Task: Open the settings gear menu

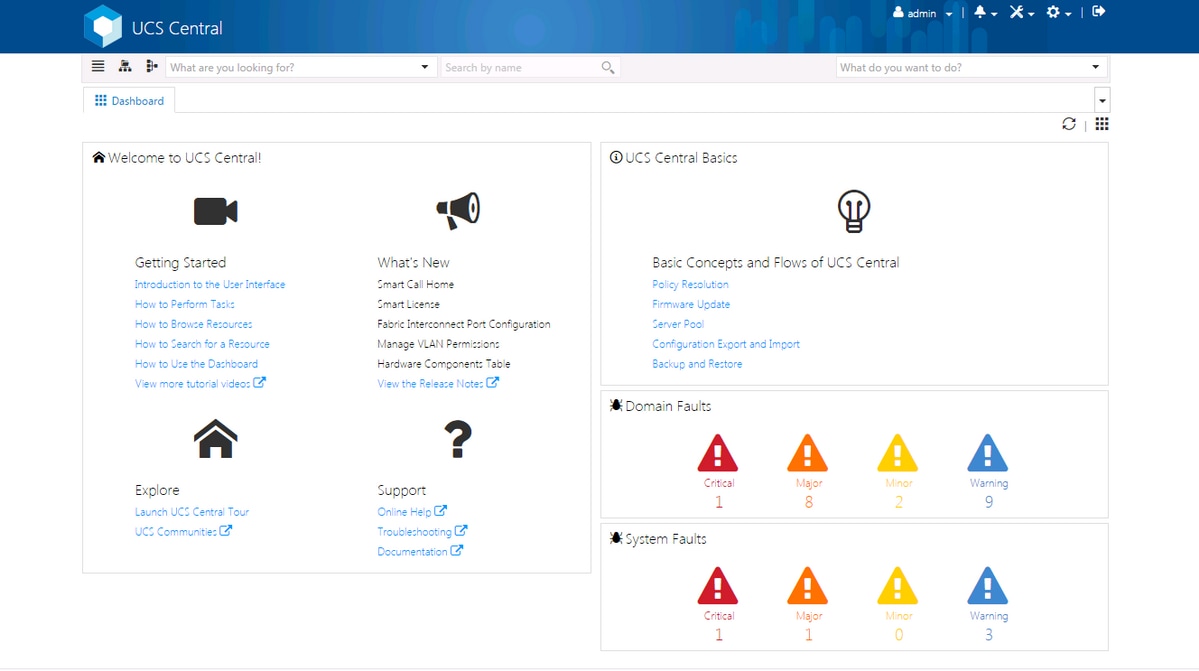Action: (1058, 12)
